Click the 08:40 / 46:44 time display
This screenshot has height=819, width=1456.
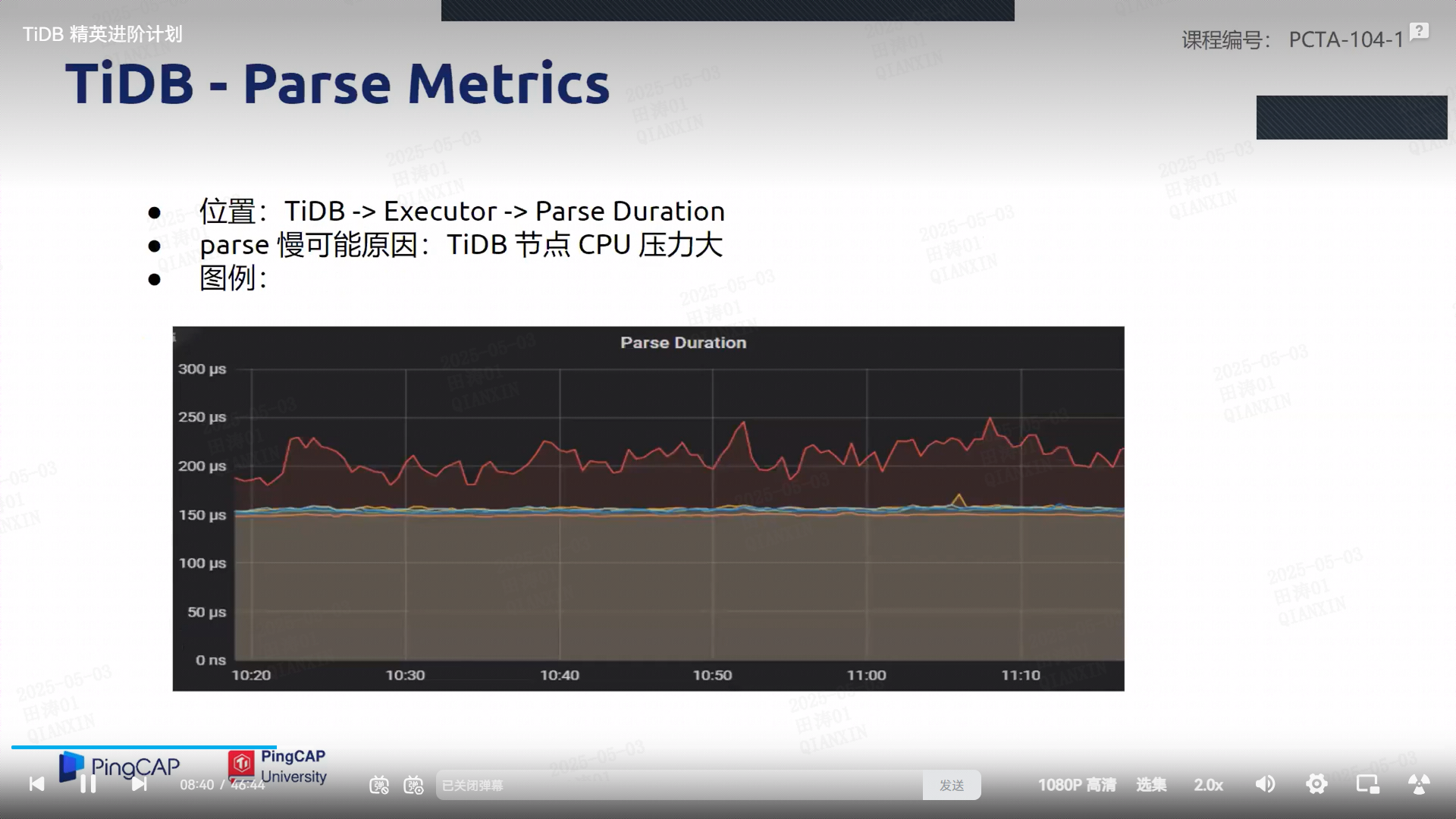coord(222,785)
